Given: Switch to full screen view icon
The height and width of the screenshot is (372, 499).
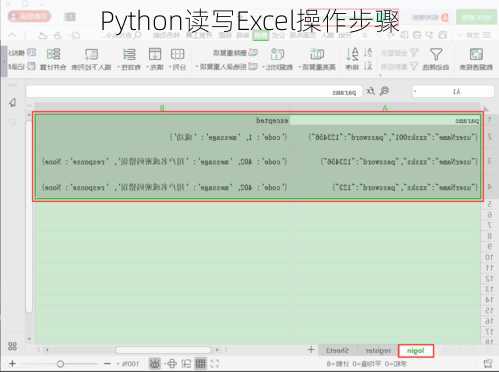Looking at the screenshot, I should point(215,364).
